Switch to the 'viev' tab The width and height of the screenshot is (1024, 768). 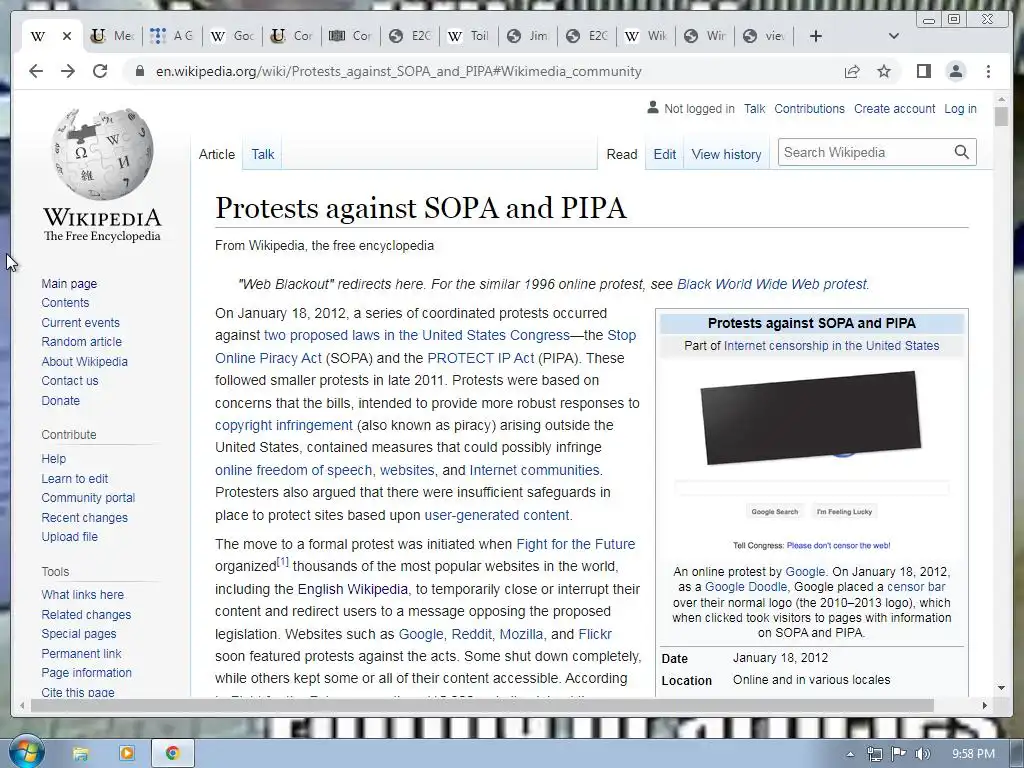click(x=764, y=36)
